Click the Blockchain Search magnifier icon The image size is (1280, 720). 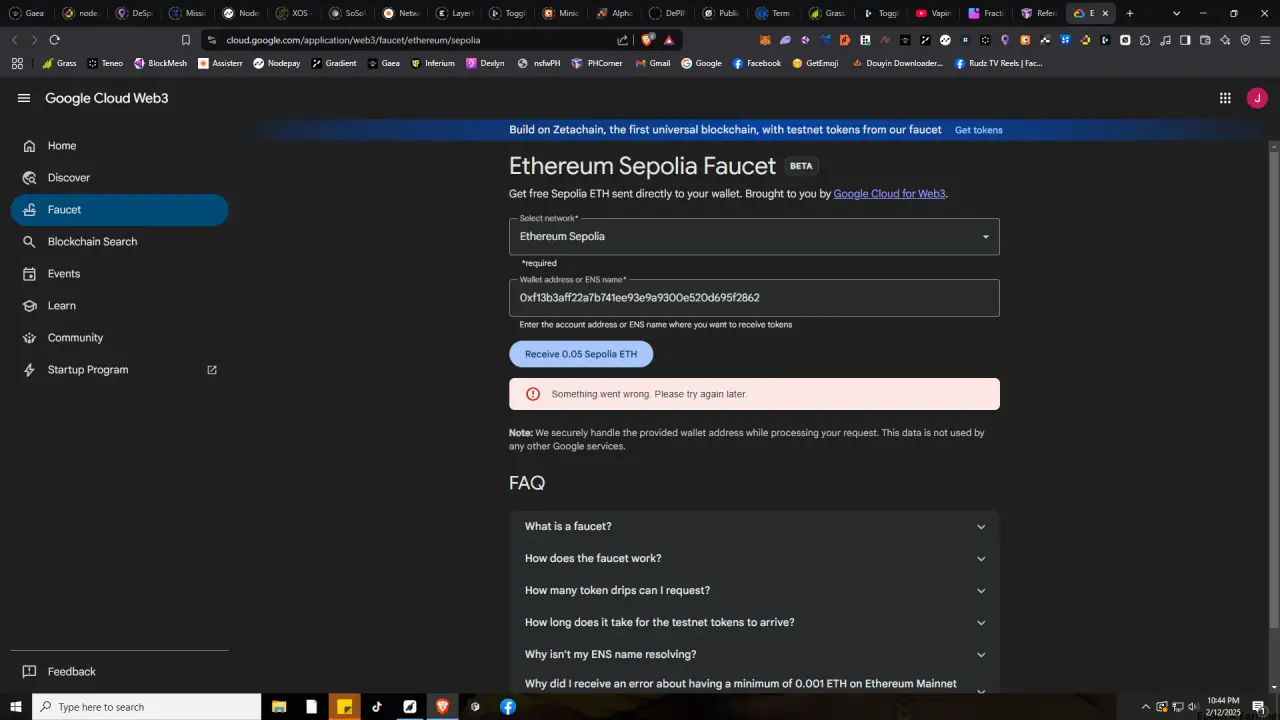(x=30, y=242)
